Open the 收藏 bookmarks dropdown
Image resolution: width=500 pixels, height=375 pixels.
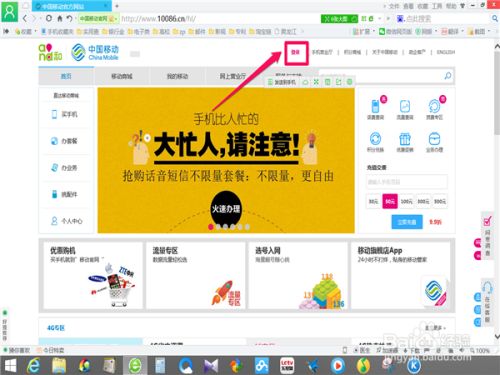26,31
